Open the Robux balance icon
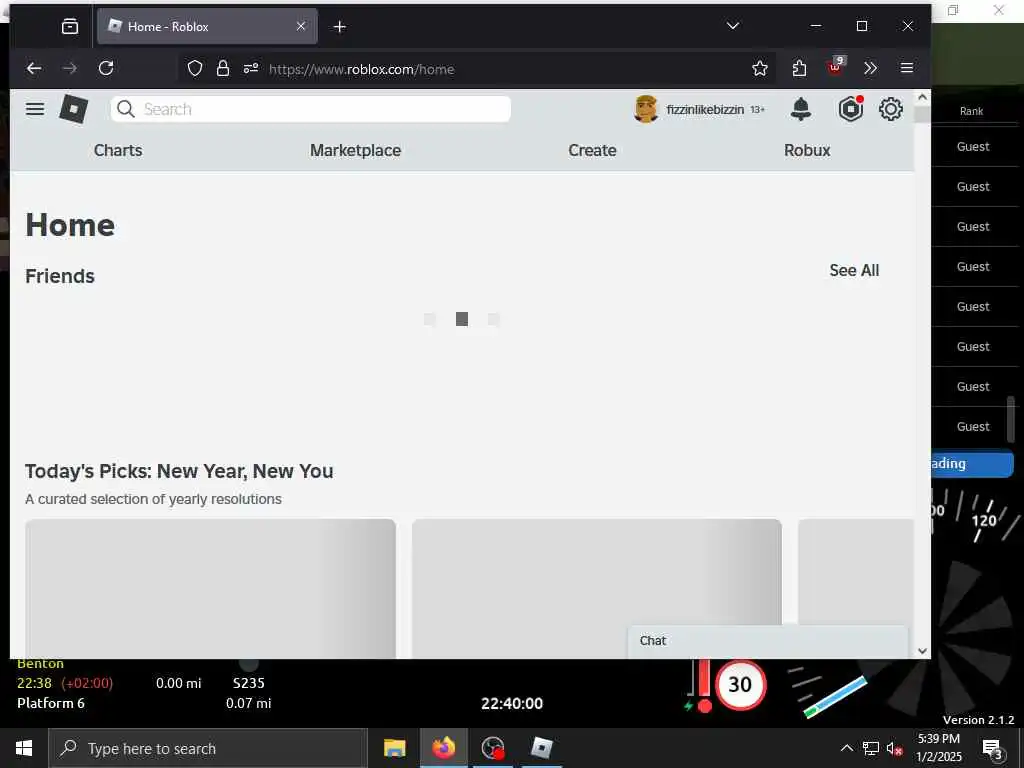1024x768 pixels. (851, 109)
